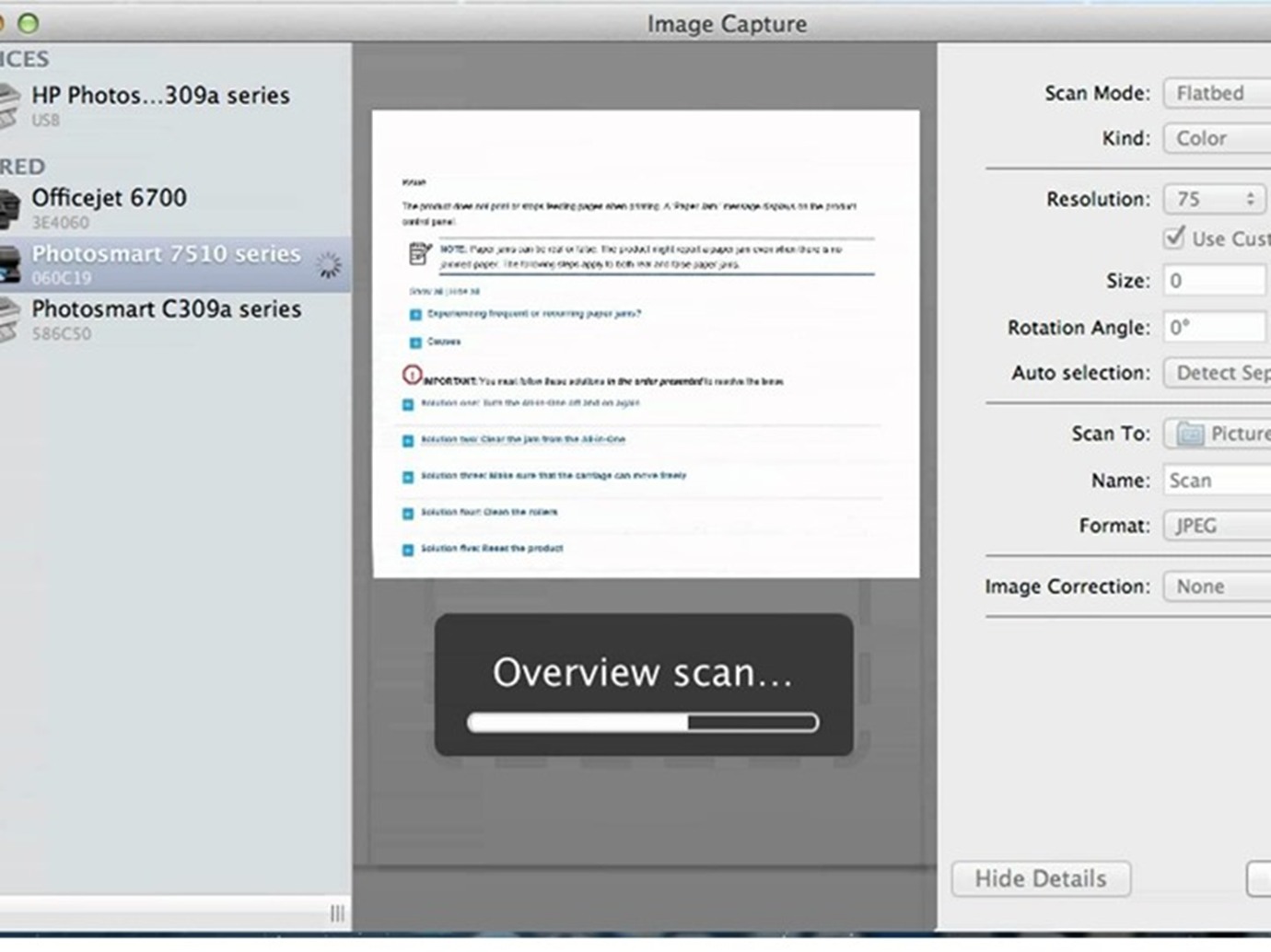Image resolution: width=1271 pixels, height=952 pixels.
Task: Click the Photosmart C309a series printer icon
Action: 9,319
